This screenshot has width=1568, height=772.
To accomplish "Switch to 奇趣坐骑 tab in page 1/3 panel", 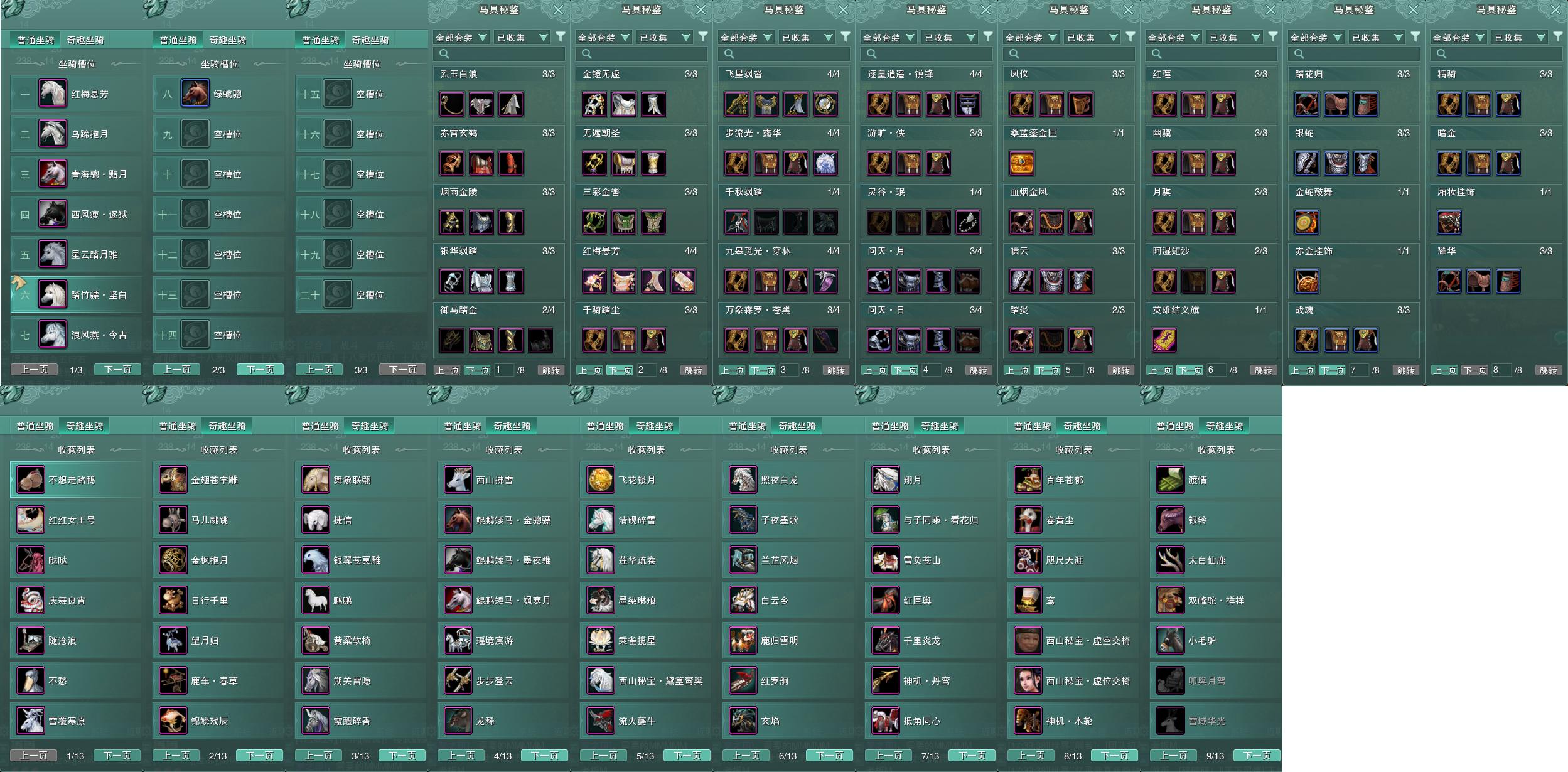I will (85, 40).
